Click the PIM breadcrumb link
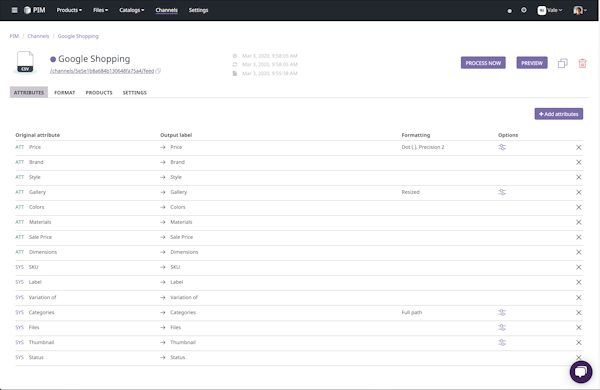The height and width of the screenshot is (390, 600). click(14, 36)
